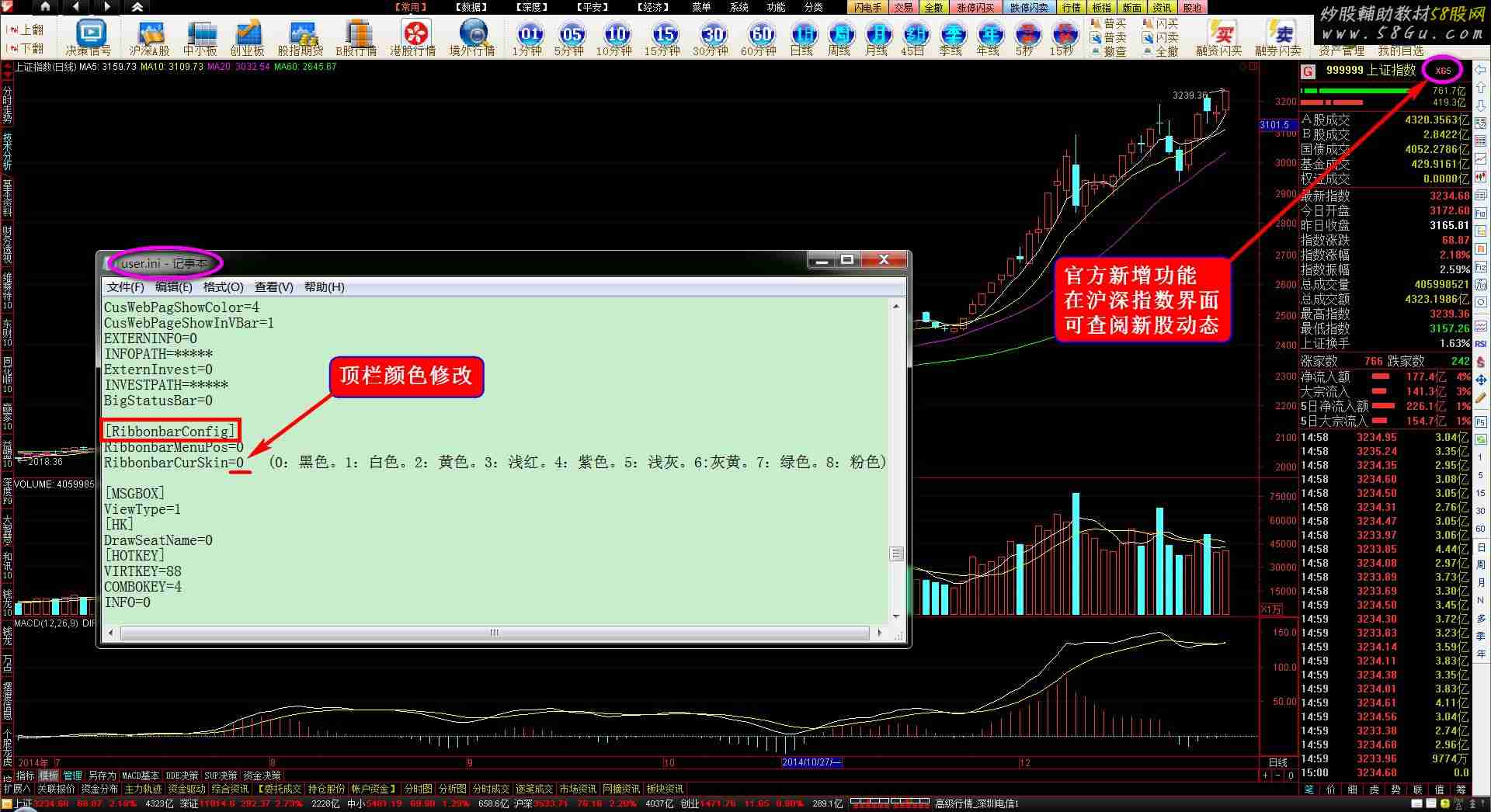
Task: Select 资金决策 indicator template
Action: (x=262, y=776)
